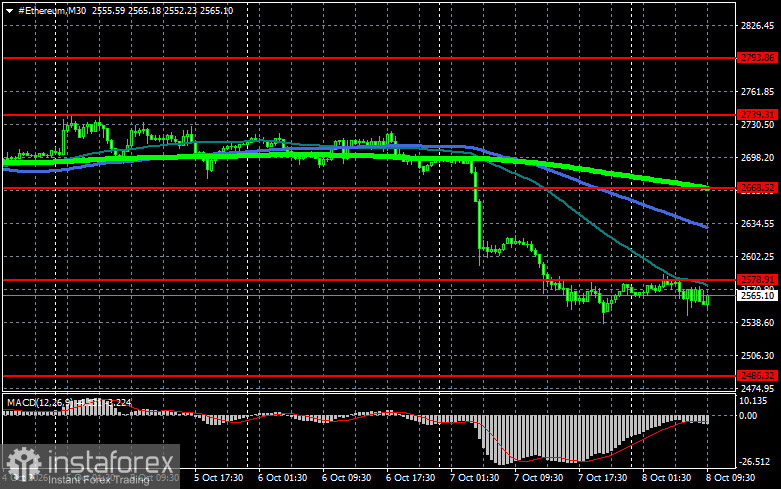Select the red 2793.86 level label
Image resolution: width=781 pixels, height=489 pixels.
[x=757, y=58]
